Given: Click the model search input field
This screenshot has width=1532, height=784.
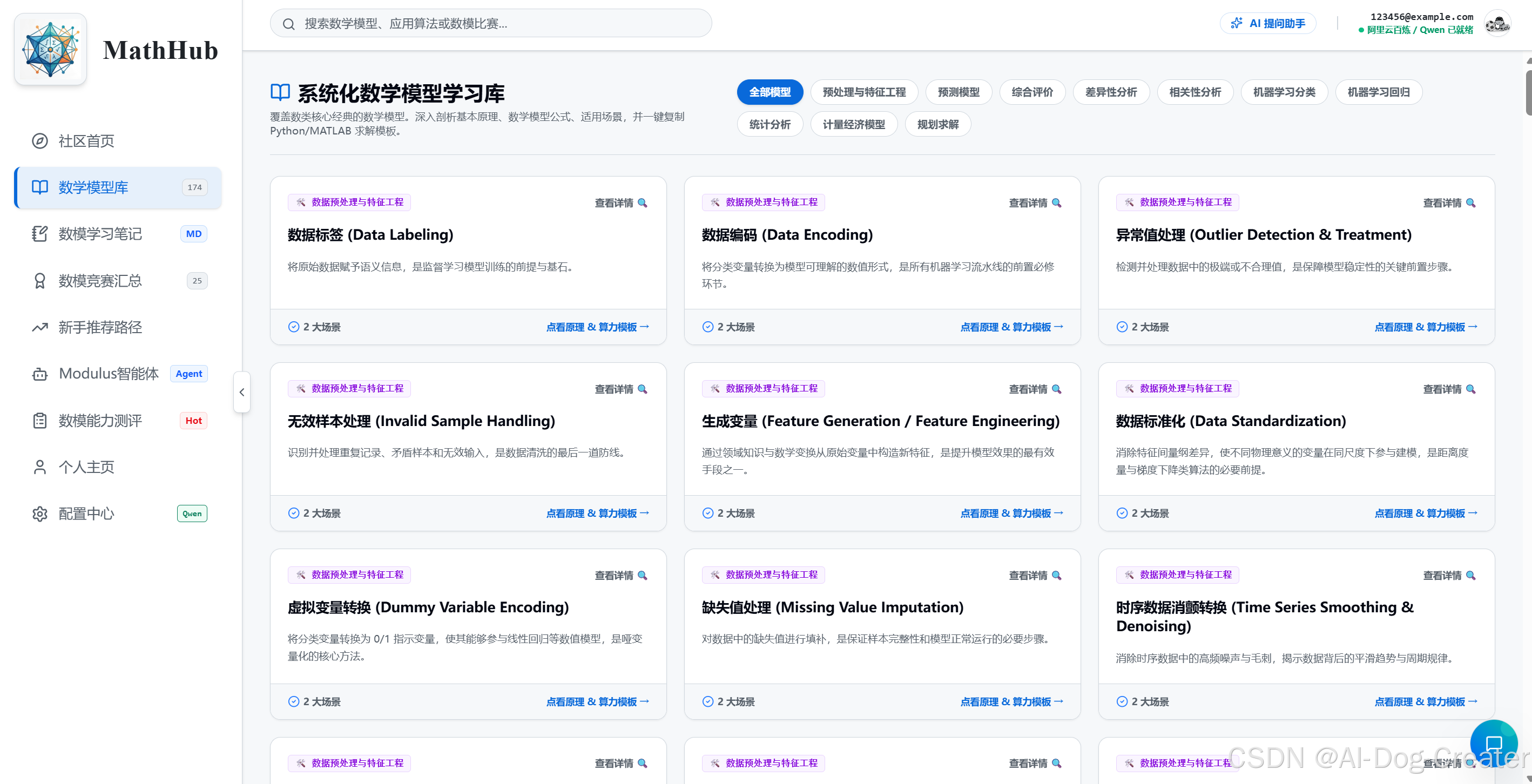Looking at the screenshot, I should coord(491,23).
